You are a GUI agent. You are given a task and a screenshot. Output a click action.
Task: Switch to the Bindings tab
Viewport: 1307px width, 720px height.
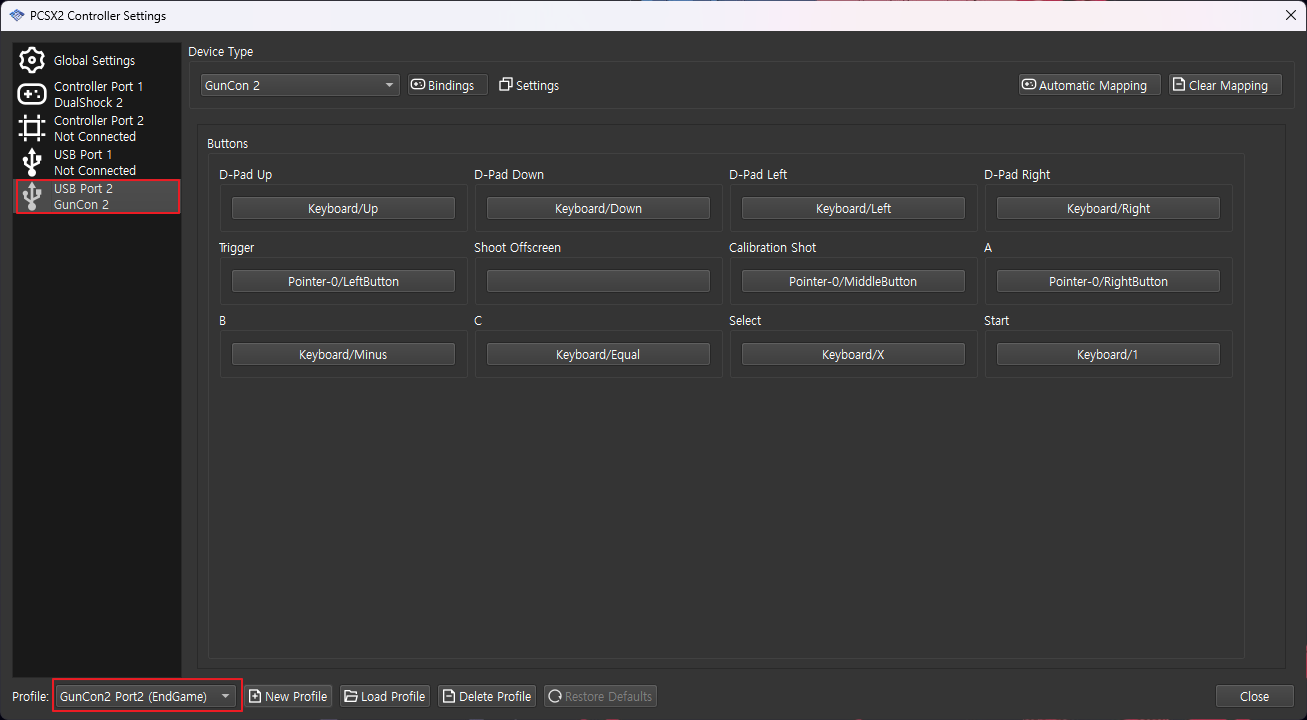447,85
